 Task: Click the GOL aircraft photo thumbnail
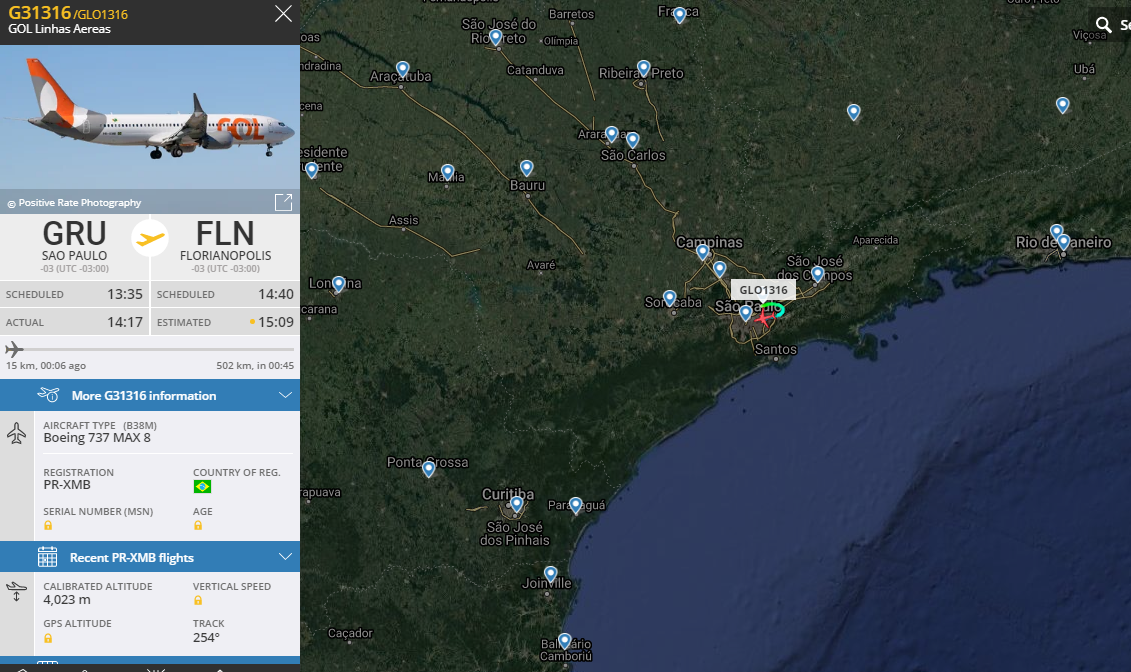150,118
